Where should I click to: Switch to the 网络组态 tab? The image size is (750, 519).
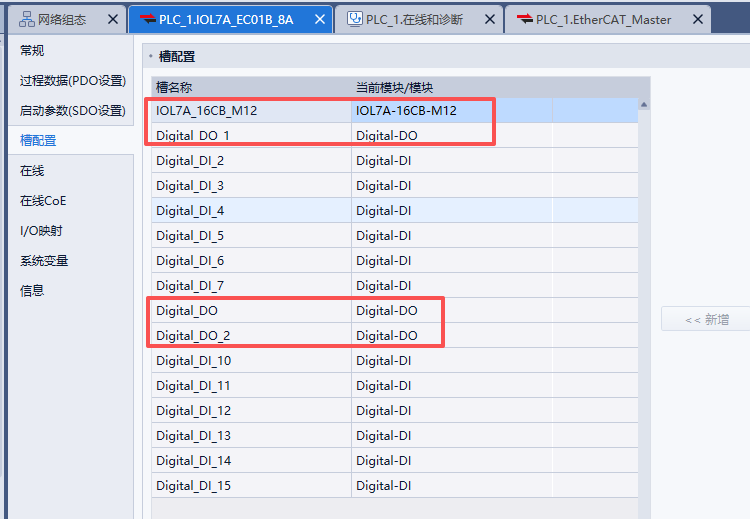point(67,20)
